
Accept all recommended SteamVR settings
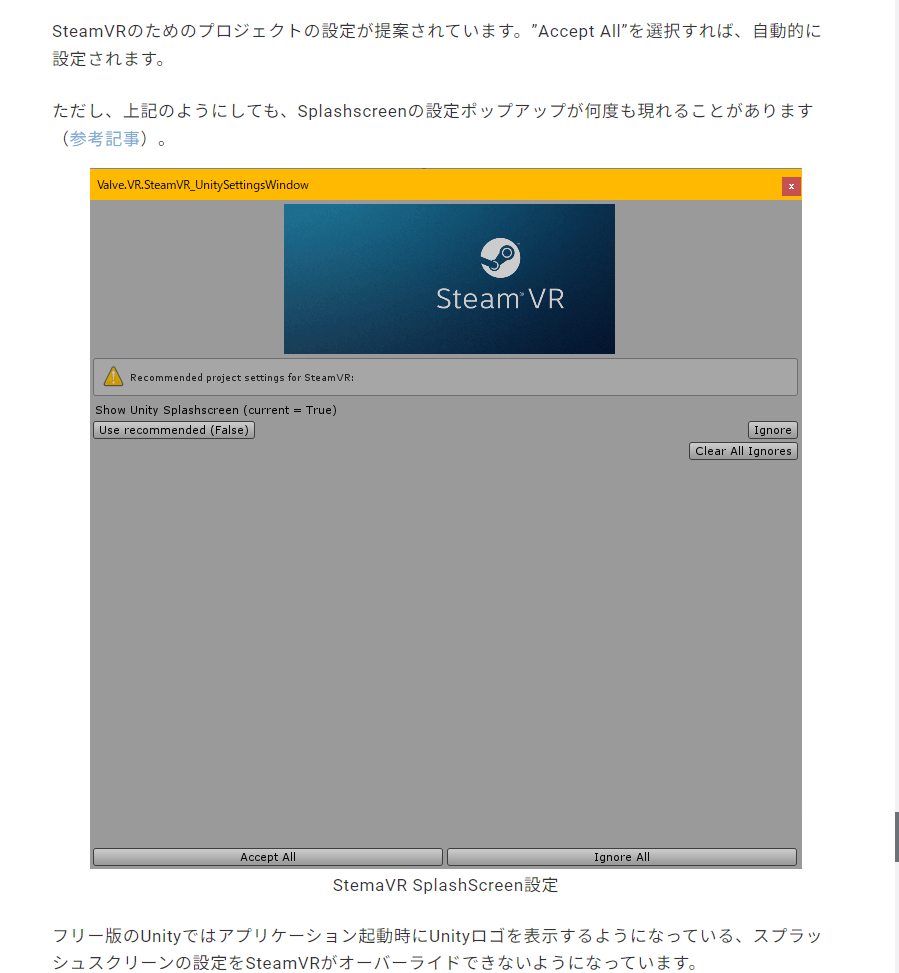[x=267, y=857]
